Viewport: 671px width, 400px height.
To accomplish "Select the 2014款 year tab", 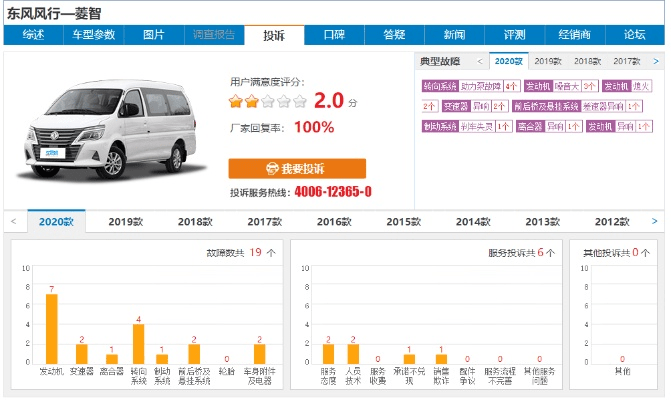I will click(x=473, y=222).
